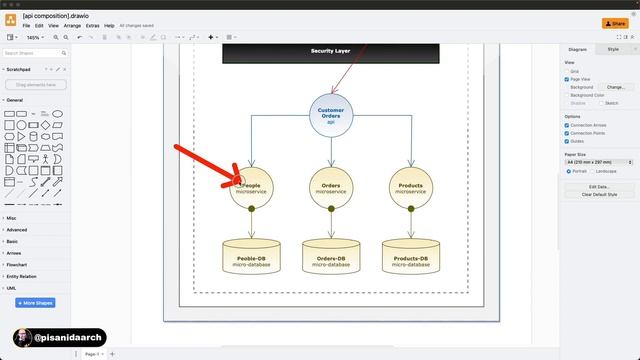Enable the Grid checkbox

pyautogui.click(x=567, y=71)
